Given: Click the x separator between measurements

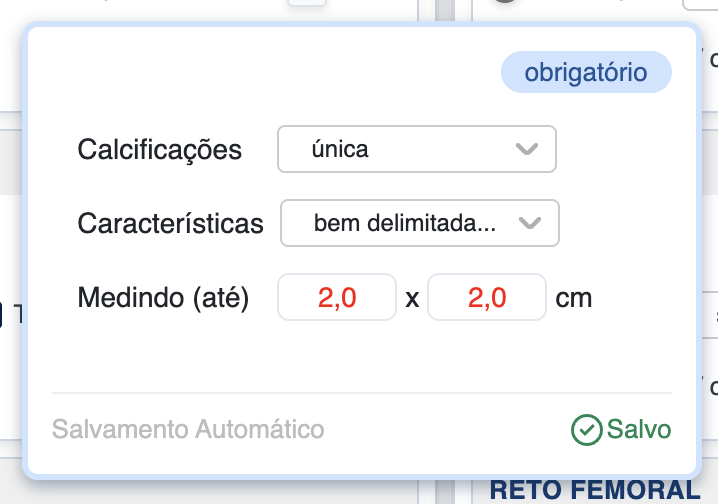Looking at the screenshot, I should coord(412,298).
